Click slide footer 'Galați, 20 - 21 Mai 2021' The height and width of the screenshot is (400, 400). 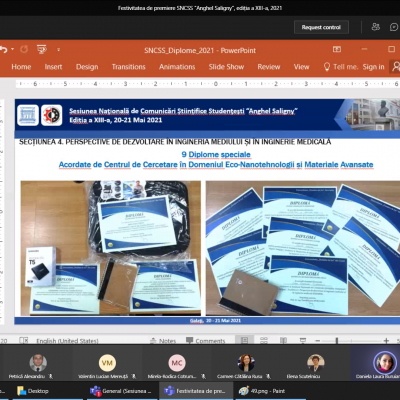(x=215, y=321)
